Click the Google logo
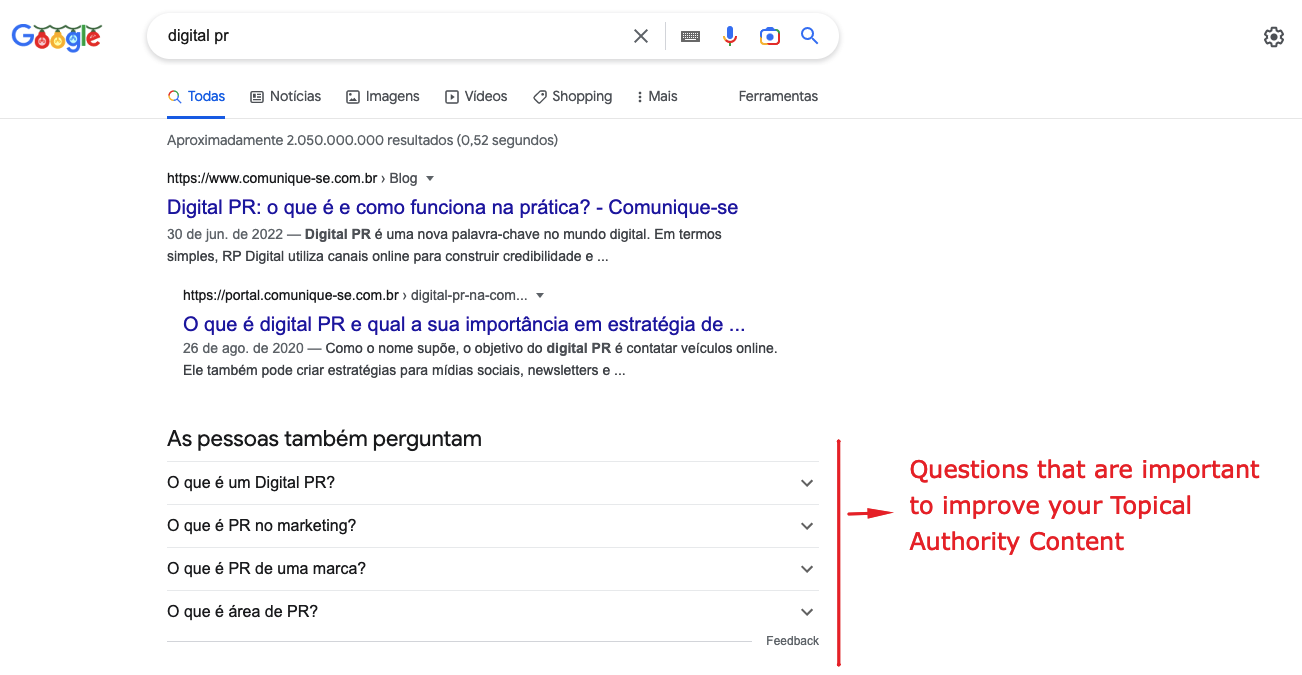Image resolution: width=1302 pixels, height=675 pixels. [56, 36]
